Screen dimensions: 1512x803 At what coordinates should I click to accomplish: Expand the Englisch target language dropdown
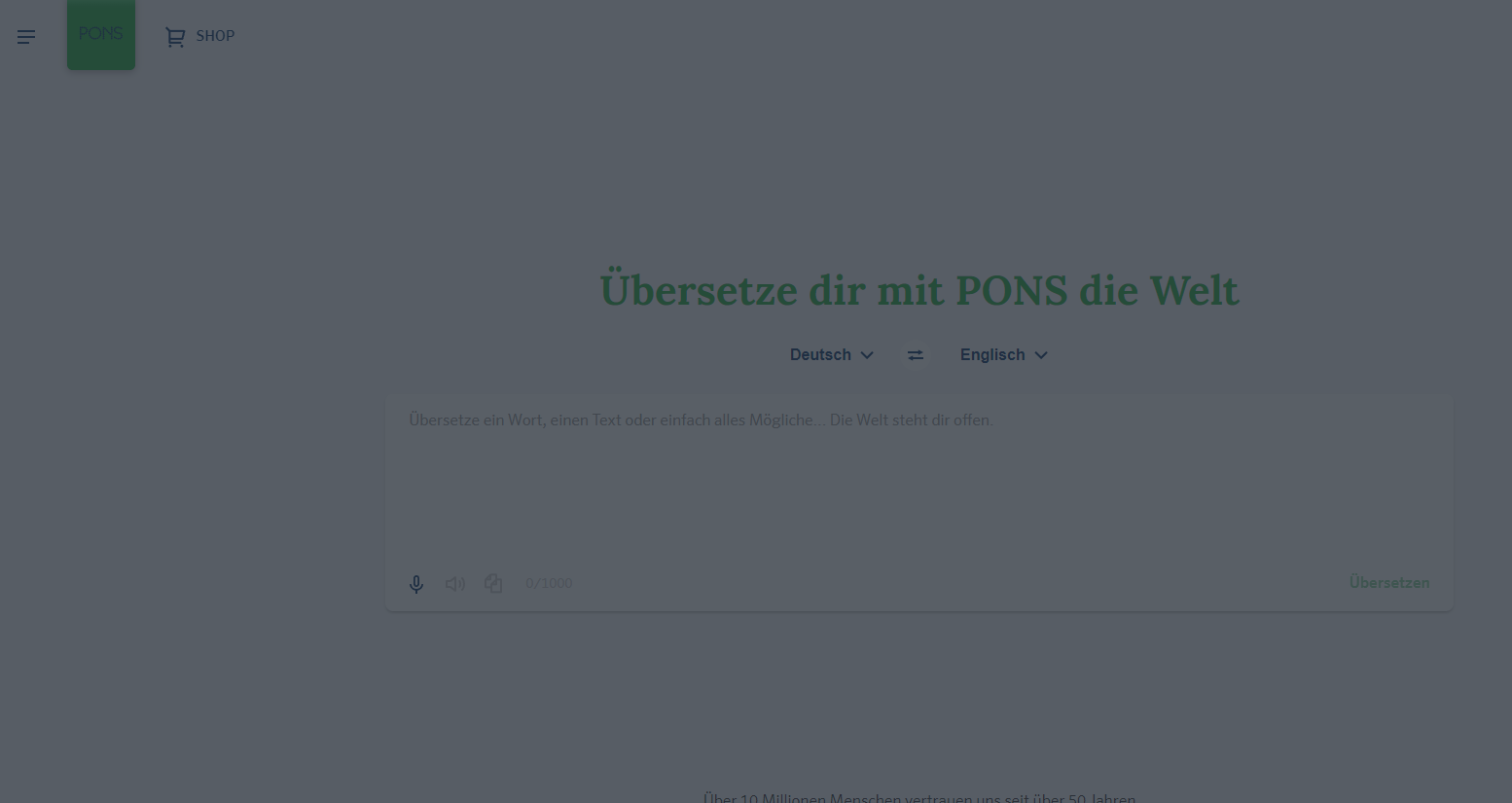pyautogui.click(x=1004, y=355)
